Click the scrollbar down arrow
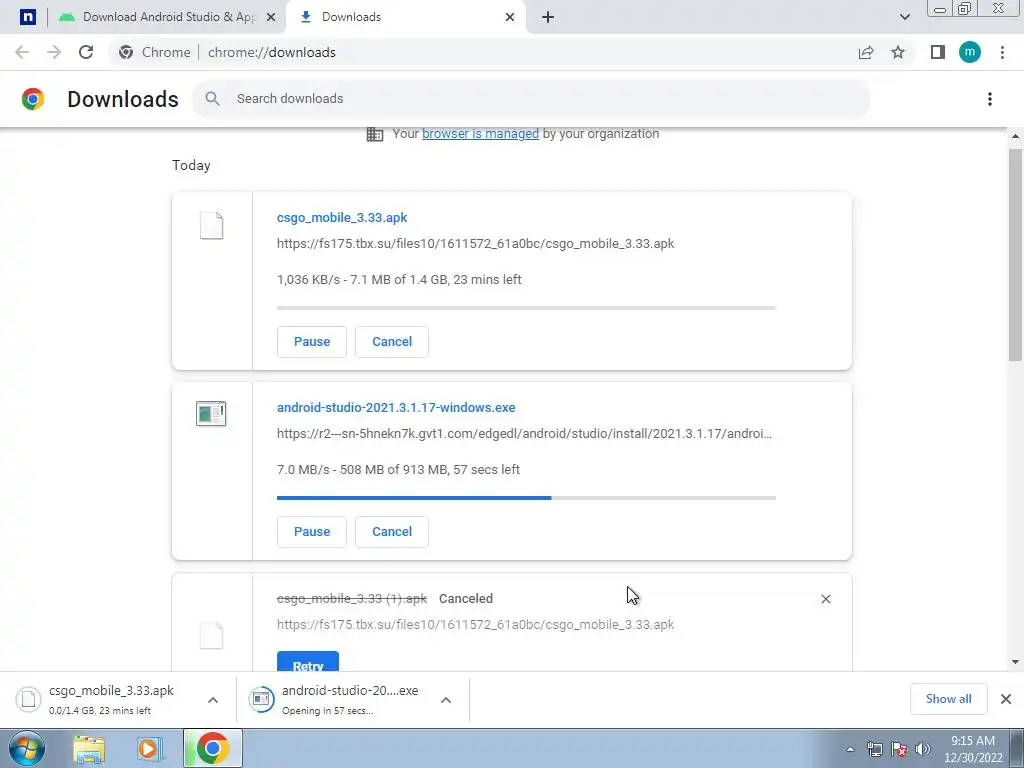 click(x=1015, y=662)
